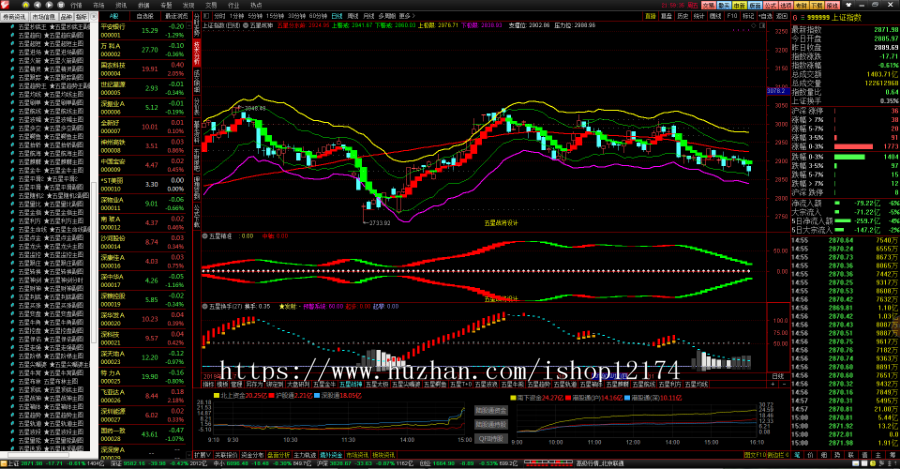Click the circle icon beside 五星精准 indicator
Screen dimensions: 900x469
point(205,236)
